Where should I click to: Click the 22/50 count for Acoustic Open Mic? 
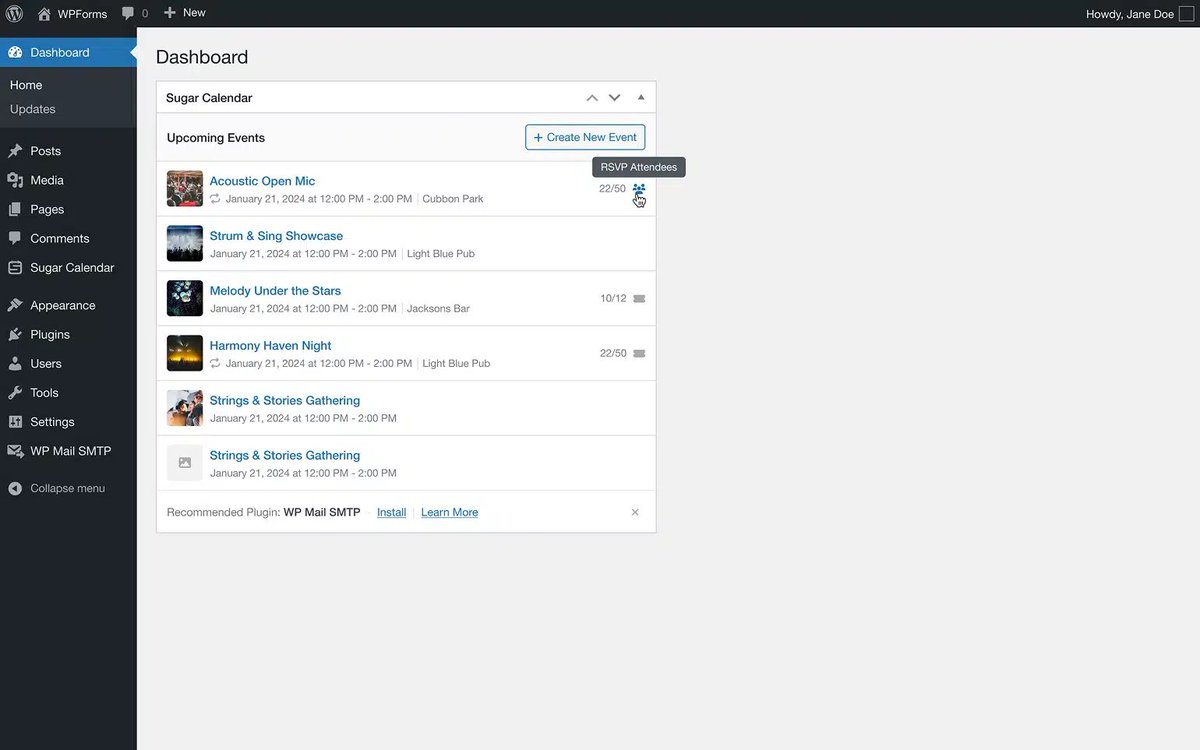pos(612,189)
